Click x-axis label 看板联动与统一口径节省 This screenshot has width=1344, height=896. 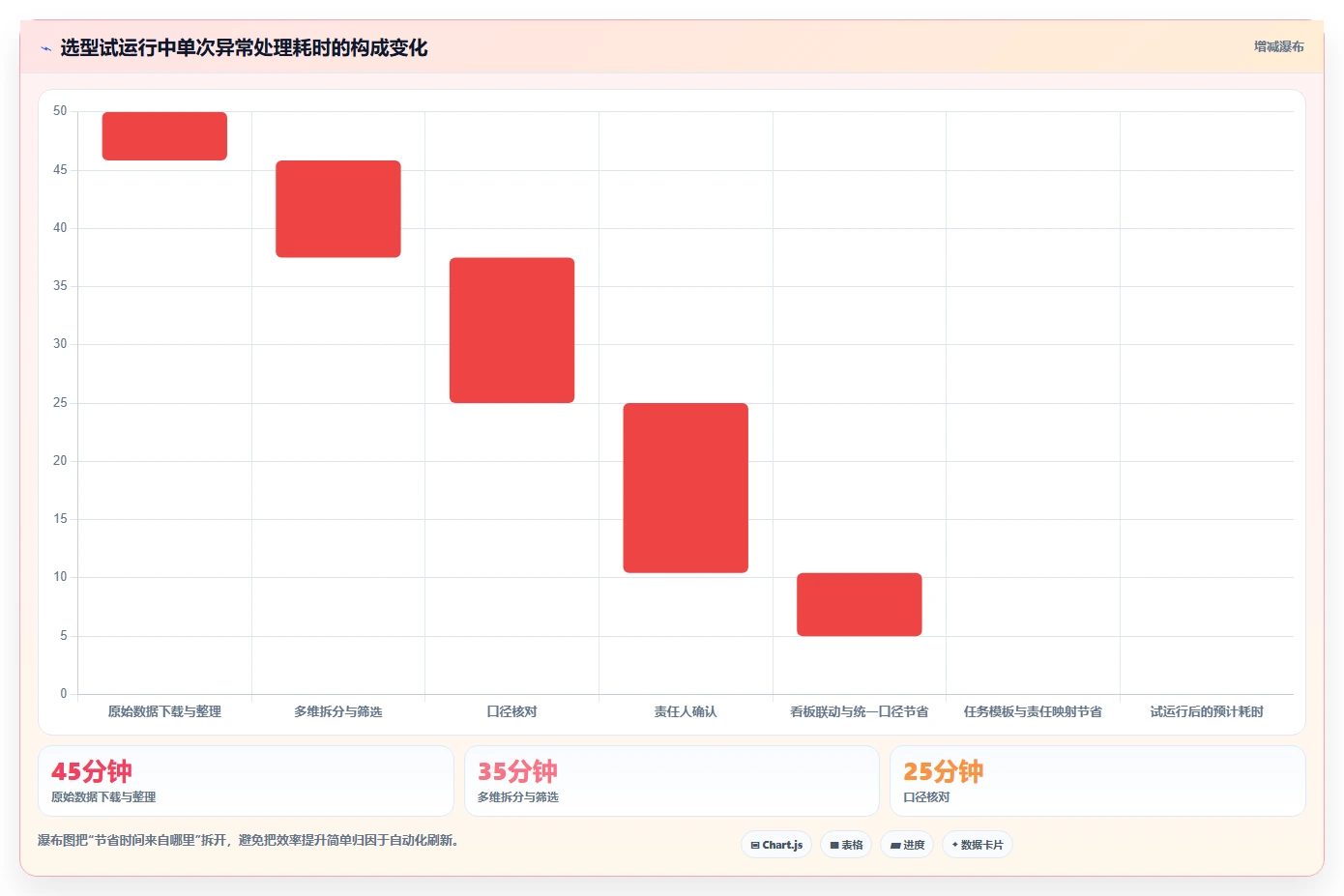(860, 711)
